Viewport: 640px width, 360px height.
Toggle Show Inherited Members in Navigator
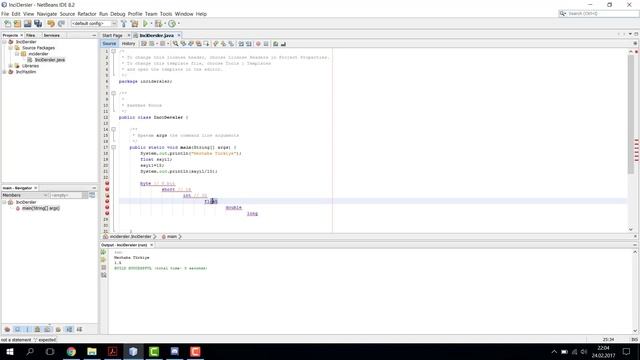tap(7, 329)
